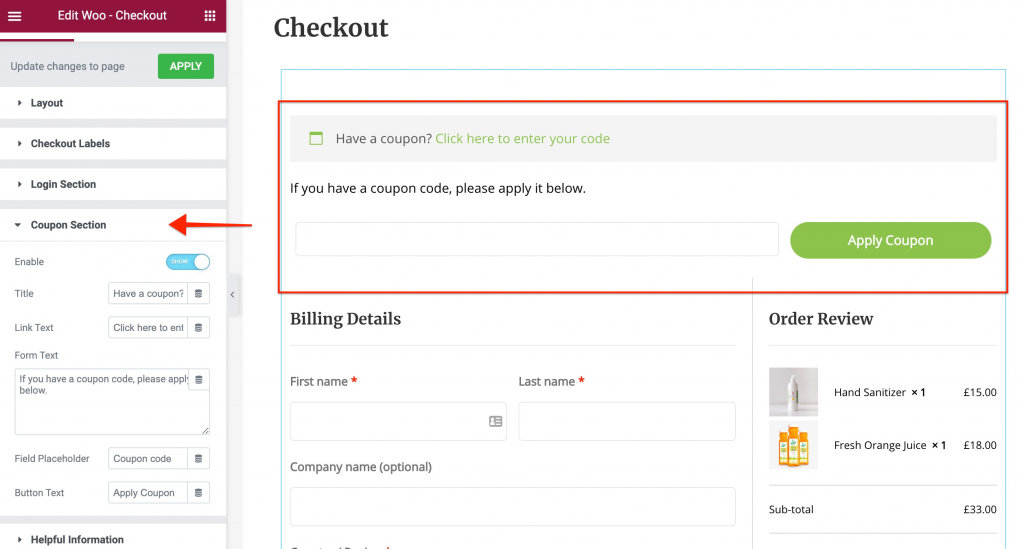Image resolution: width=1024 pixels, height=549 pixels.
Task: Click the First name input field
Action: (398, 421)
